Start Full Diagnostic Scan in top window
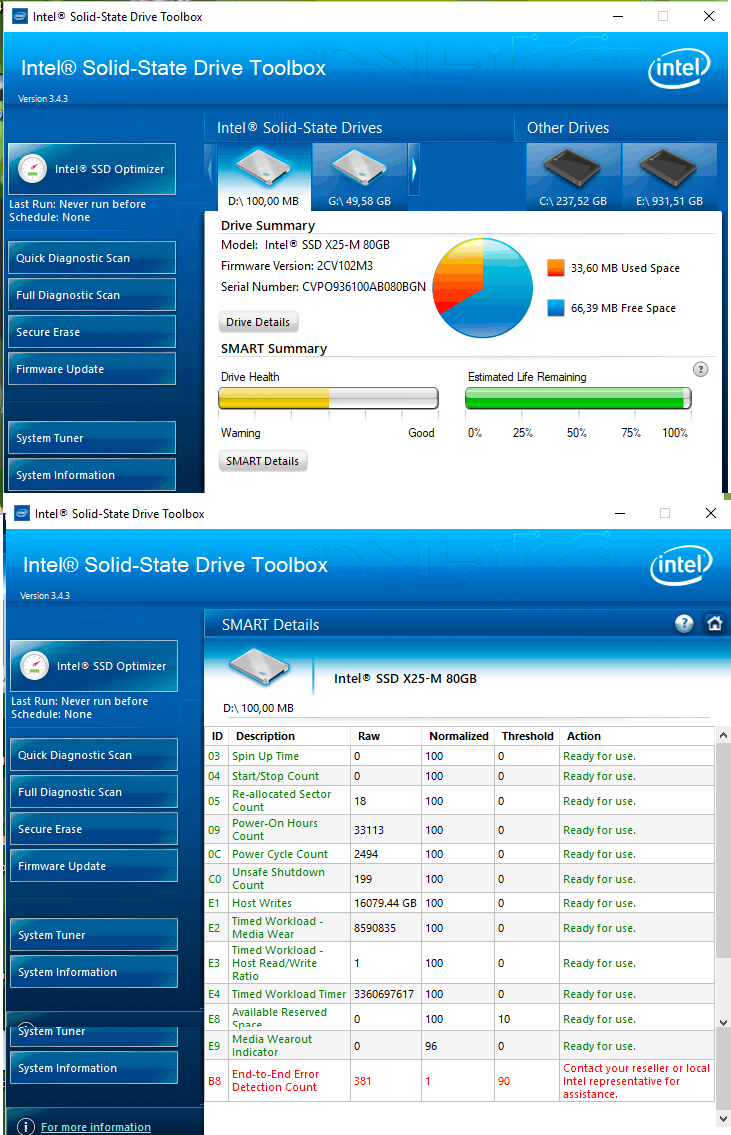The height and width of the screenshot is (1135, 731). (92, 295)
